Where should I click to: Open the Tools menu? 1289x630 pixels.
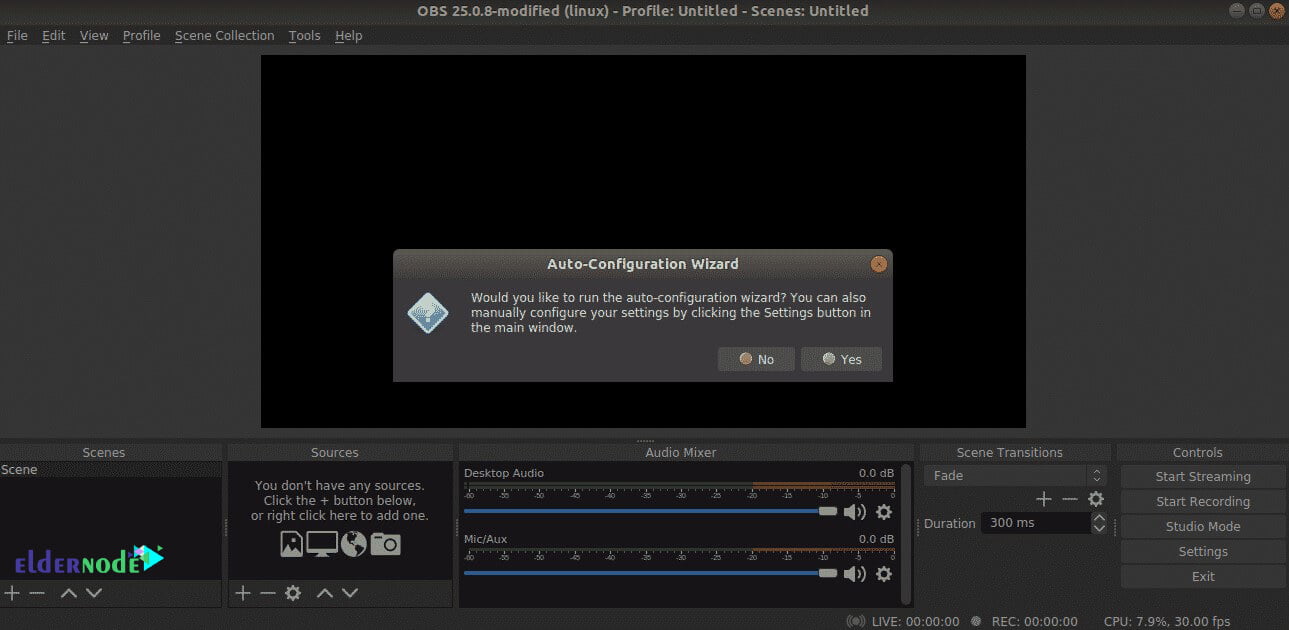click(x=304, y=36)
